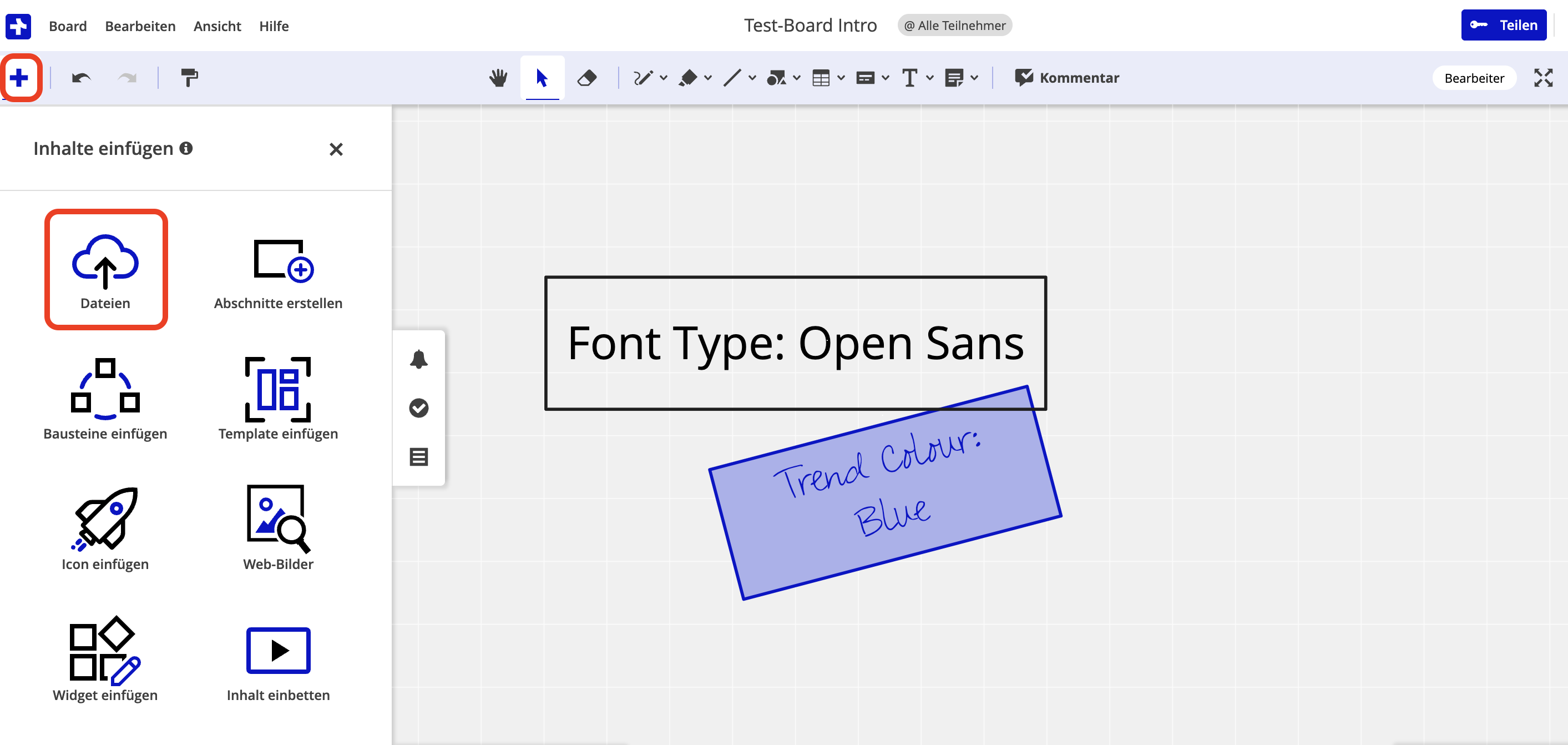1568x745 pixels.
Task: Select Dateien in the insert panel
Action: coord(105,268)
